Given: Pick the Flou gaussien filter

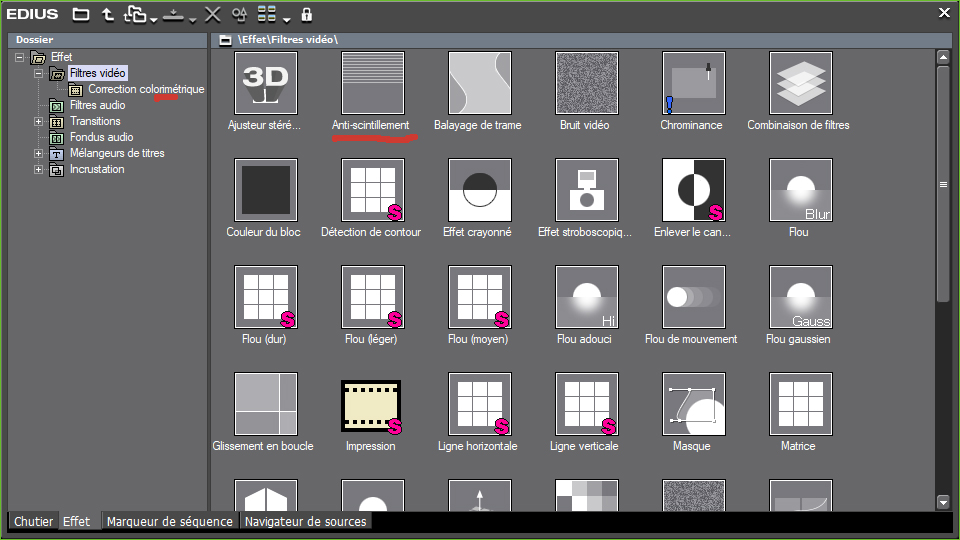Looking at the screenshot, I should click(800, 297).
